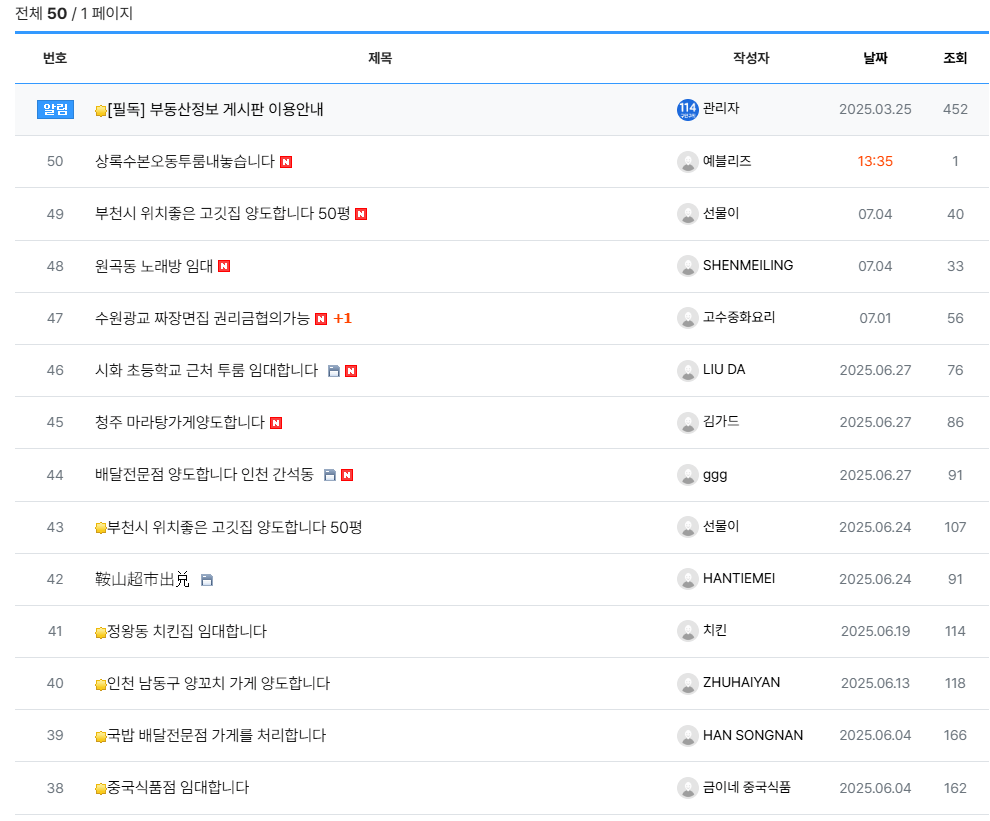Open the 청주 마라탕가게양도합니다 post
990x821 pixels.
click(x=180, y=422)
